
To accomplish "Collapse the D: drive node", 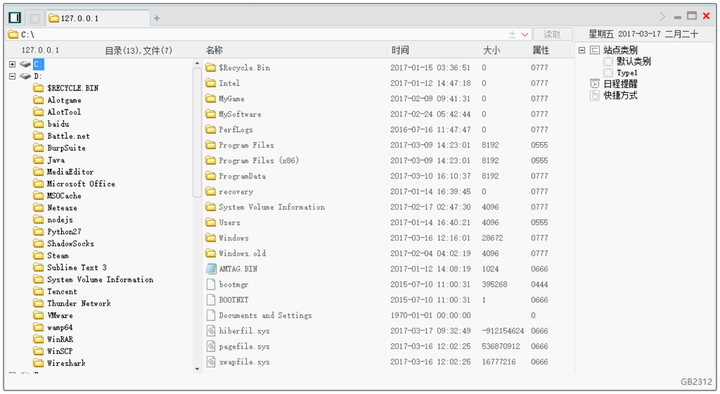I will click(x=12, y=76).
